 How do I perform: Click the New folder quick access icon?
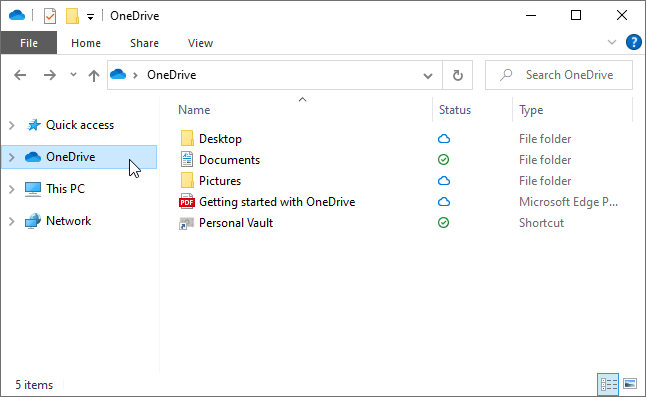point(72,16)
